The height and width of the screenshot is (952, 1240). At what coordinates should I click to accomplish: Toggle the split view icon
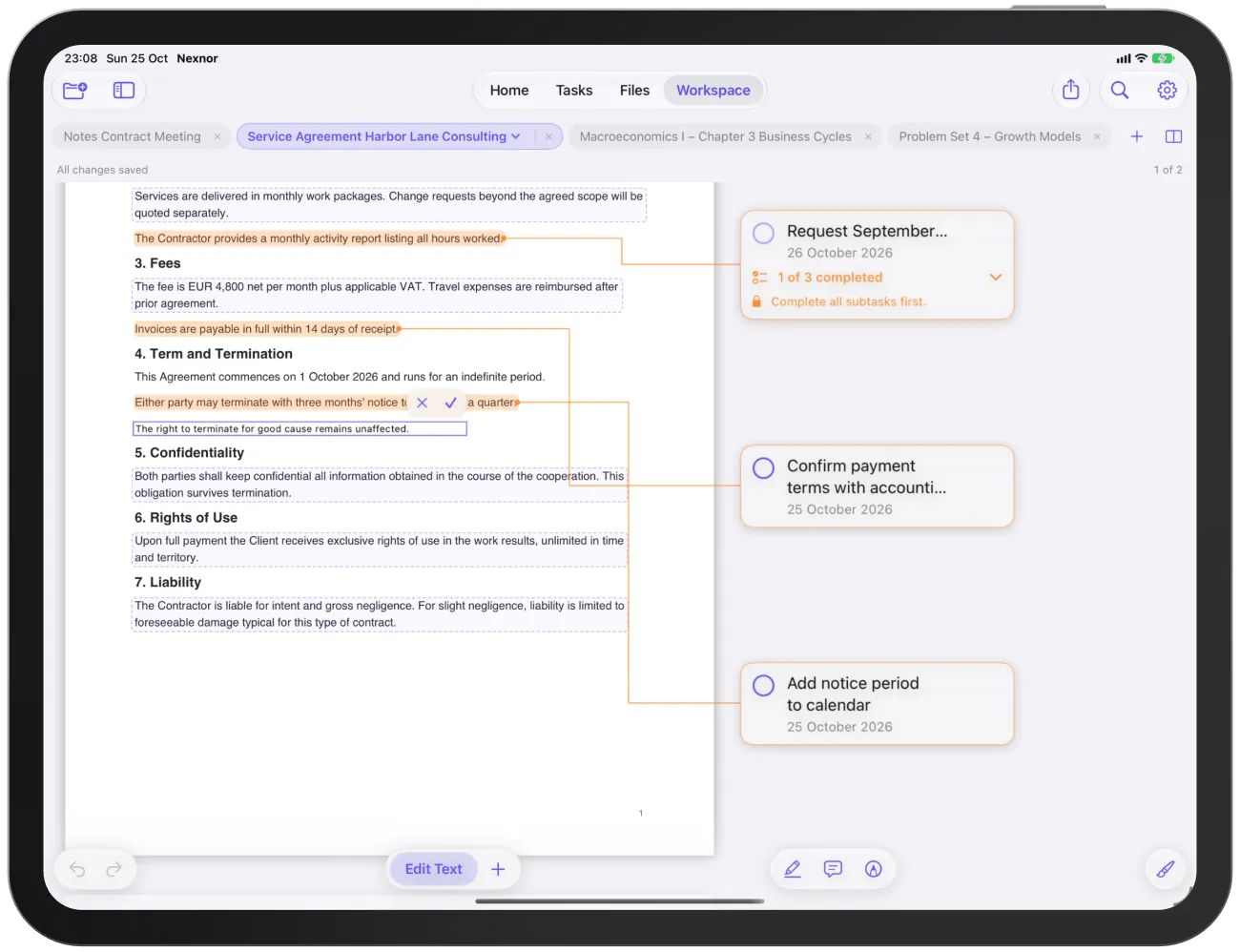tap(1174, 136)
